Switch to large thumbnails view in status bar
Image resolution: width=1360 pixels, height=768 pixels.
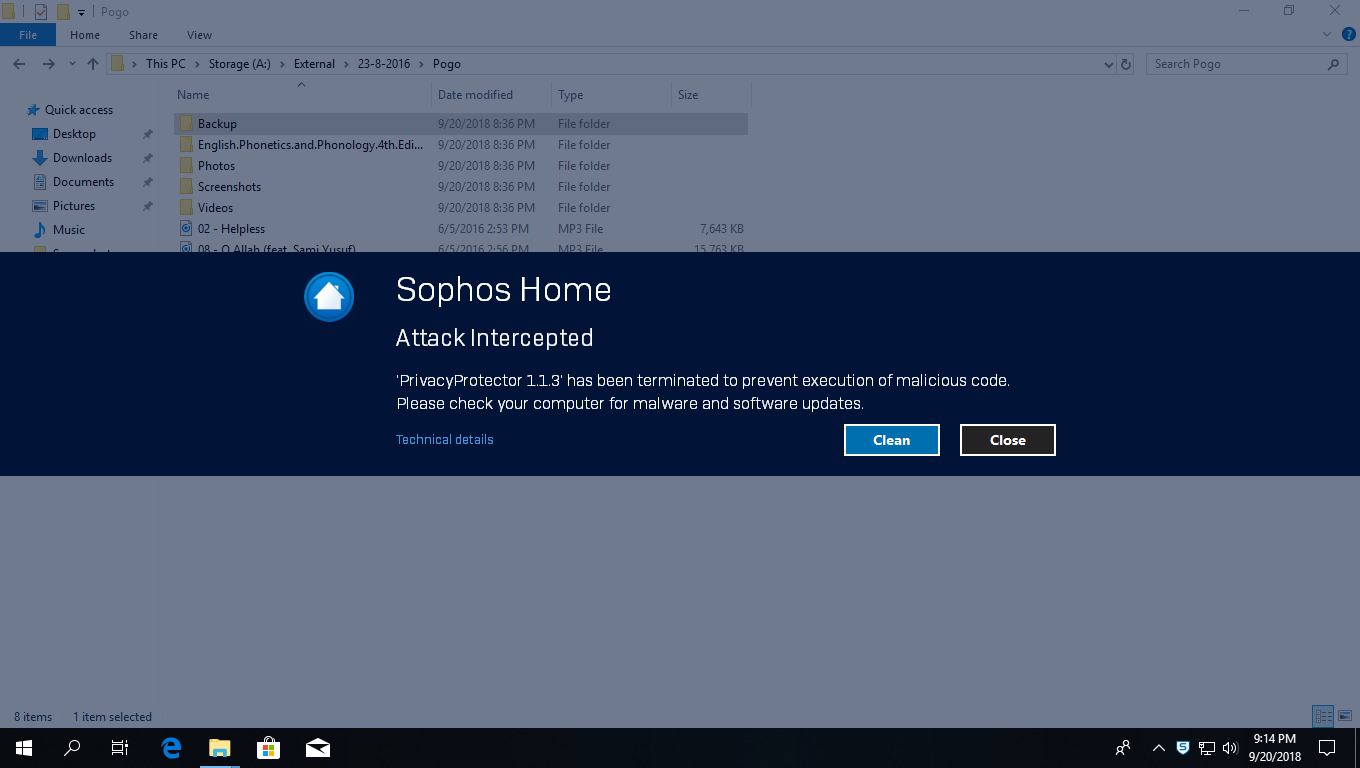(1345, 716)
